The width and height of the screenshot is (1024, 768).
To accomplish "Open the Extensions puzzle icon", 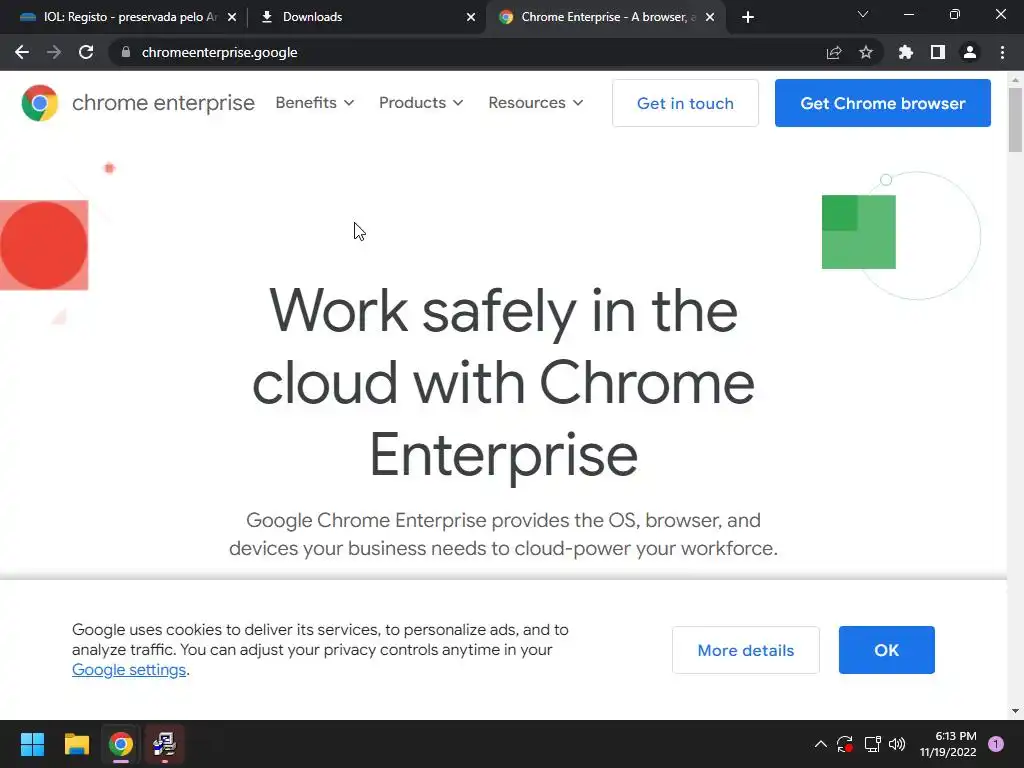I will 905,52.
